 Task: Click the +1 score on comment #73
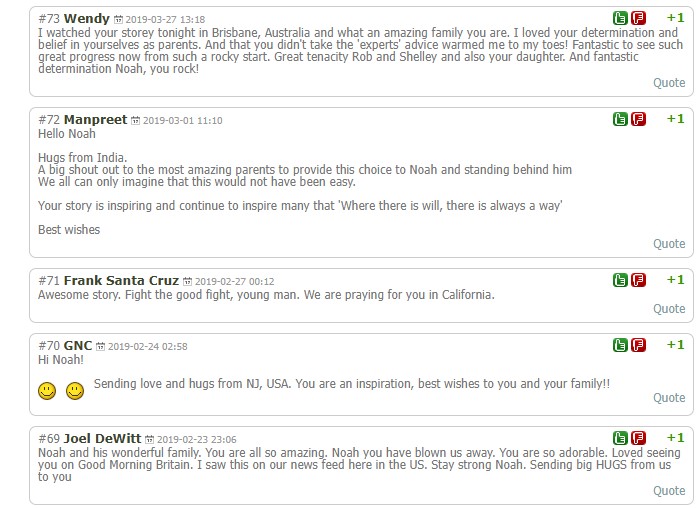point(675,19)
